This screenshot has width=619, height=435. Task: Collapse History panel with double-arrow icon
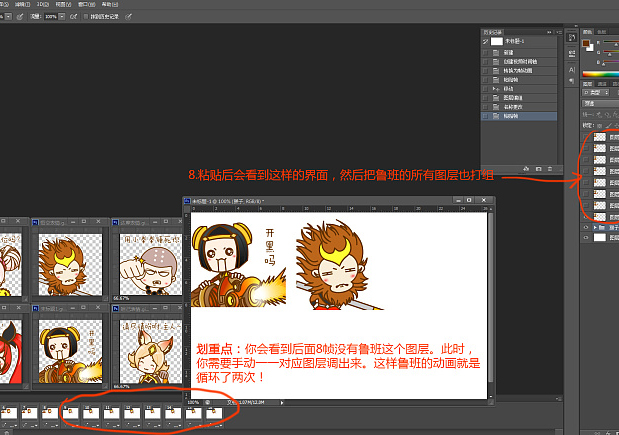click(549, 32)
